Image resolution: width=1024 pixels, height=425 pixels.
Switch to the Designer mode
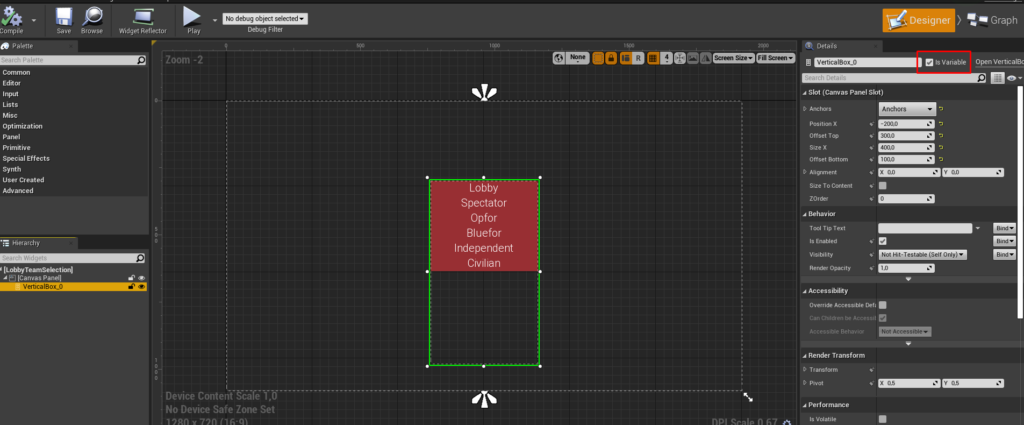pyautogui.click(x=918, y=20)
